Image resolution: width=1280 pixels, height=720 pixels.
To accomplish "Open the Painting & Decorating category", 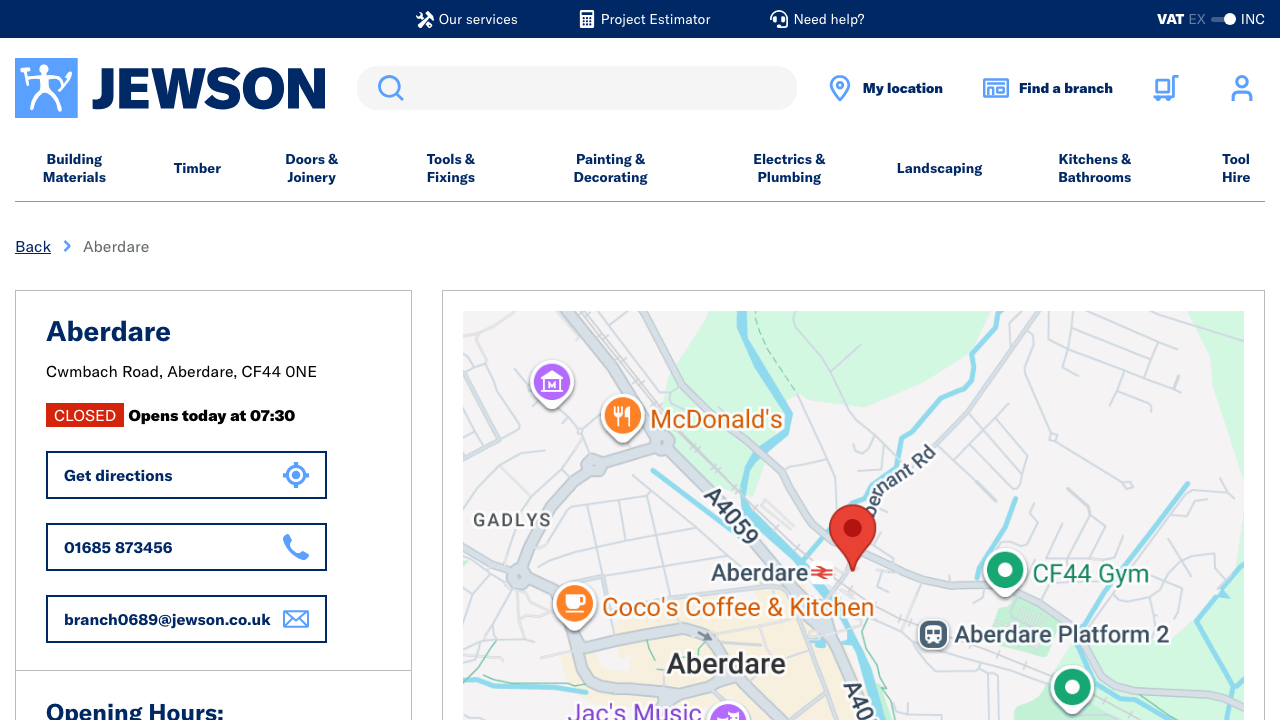I will click(x=610, y=168).
